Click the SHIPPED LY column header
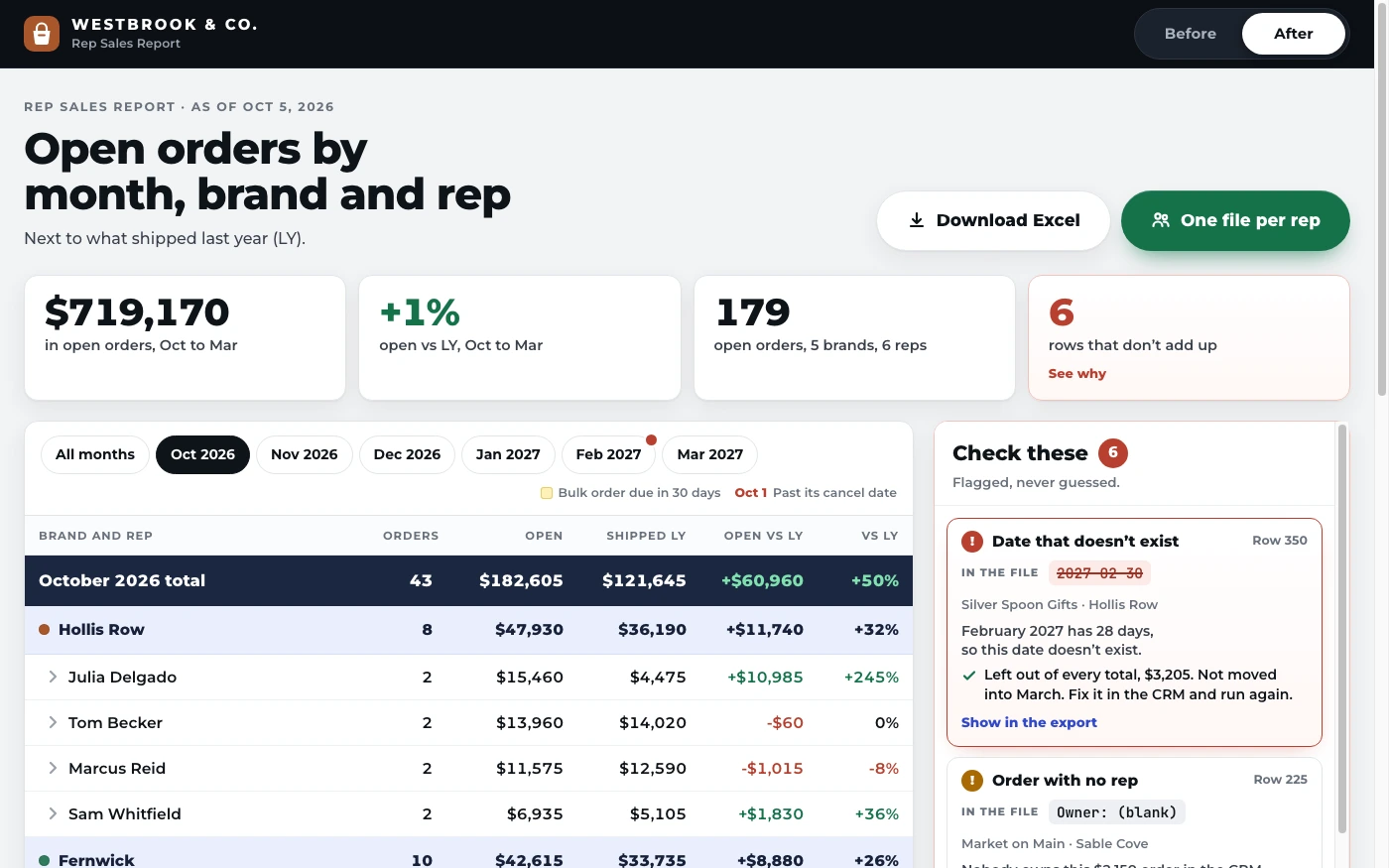This screenshot has height=868, width=1389. [x=646, y=536]
